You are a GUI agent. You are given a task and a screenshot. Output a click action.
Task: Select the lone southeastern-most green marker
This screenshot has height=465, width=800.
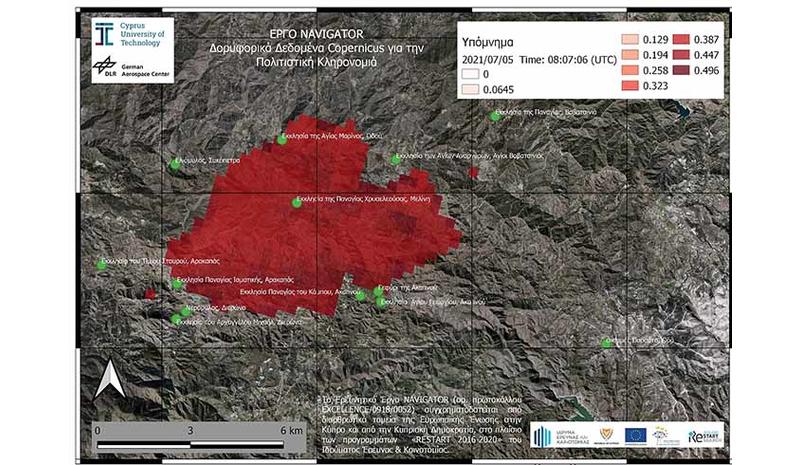click(x=606, y=344)
